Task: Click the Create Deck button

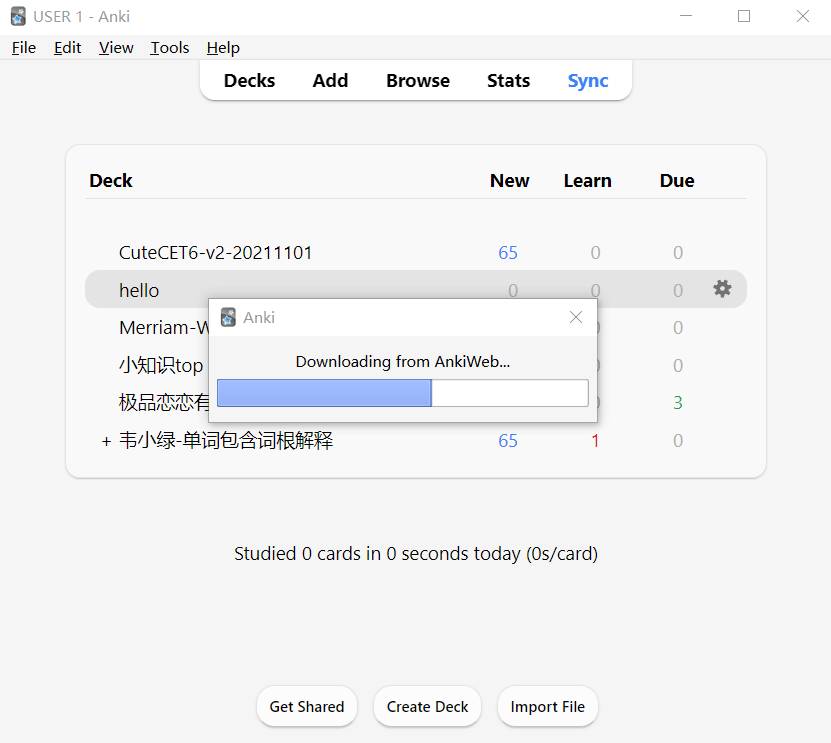Action: pos(428,706)
